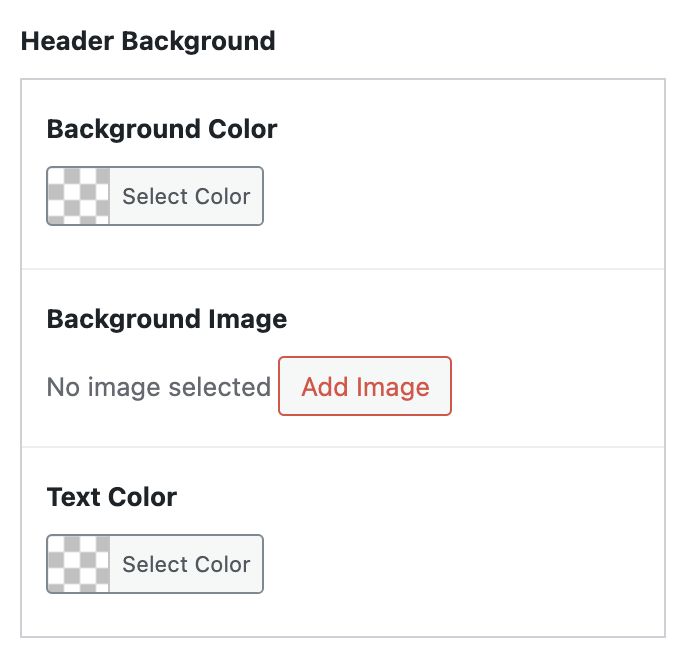Select the 'Select Color' text under Text Color
This screenshot has width=684, height=658.
click(x=186, y=564)
